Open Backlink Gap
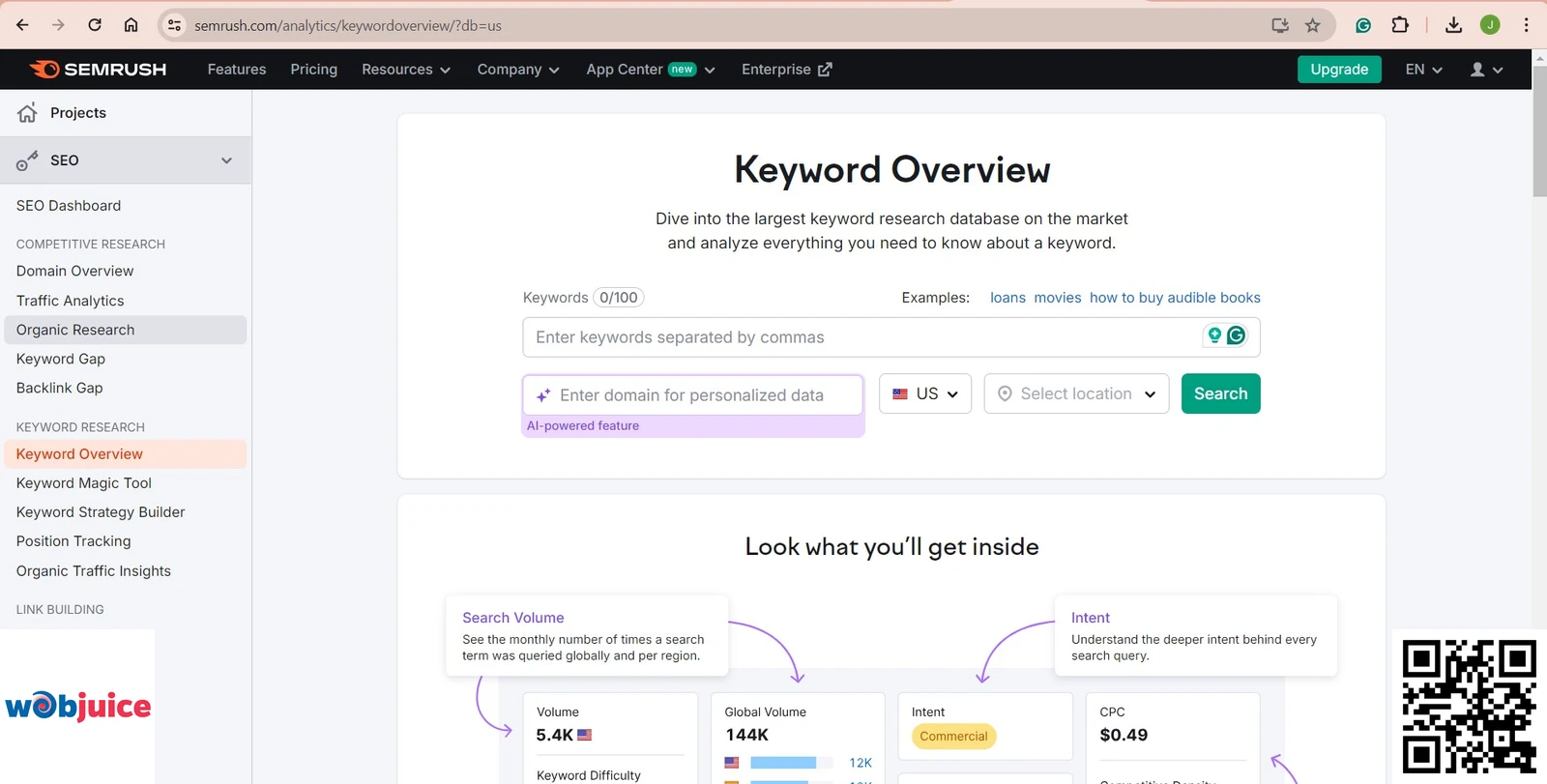This screenshot has width=1547, height=784. click(x=59, y=388)
